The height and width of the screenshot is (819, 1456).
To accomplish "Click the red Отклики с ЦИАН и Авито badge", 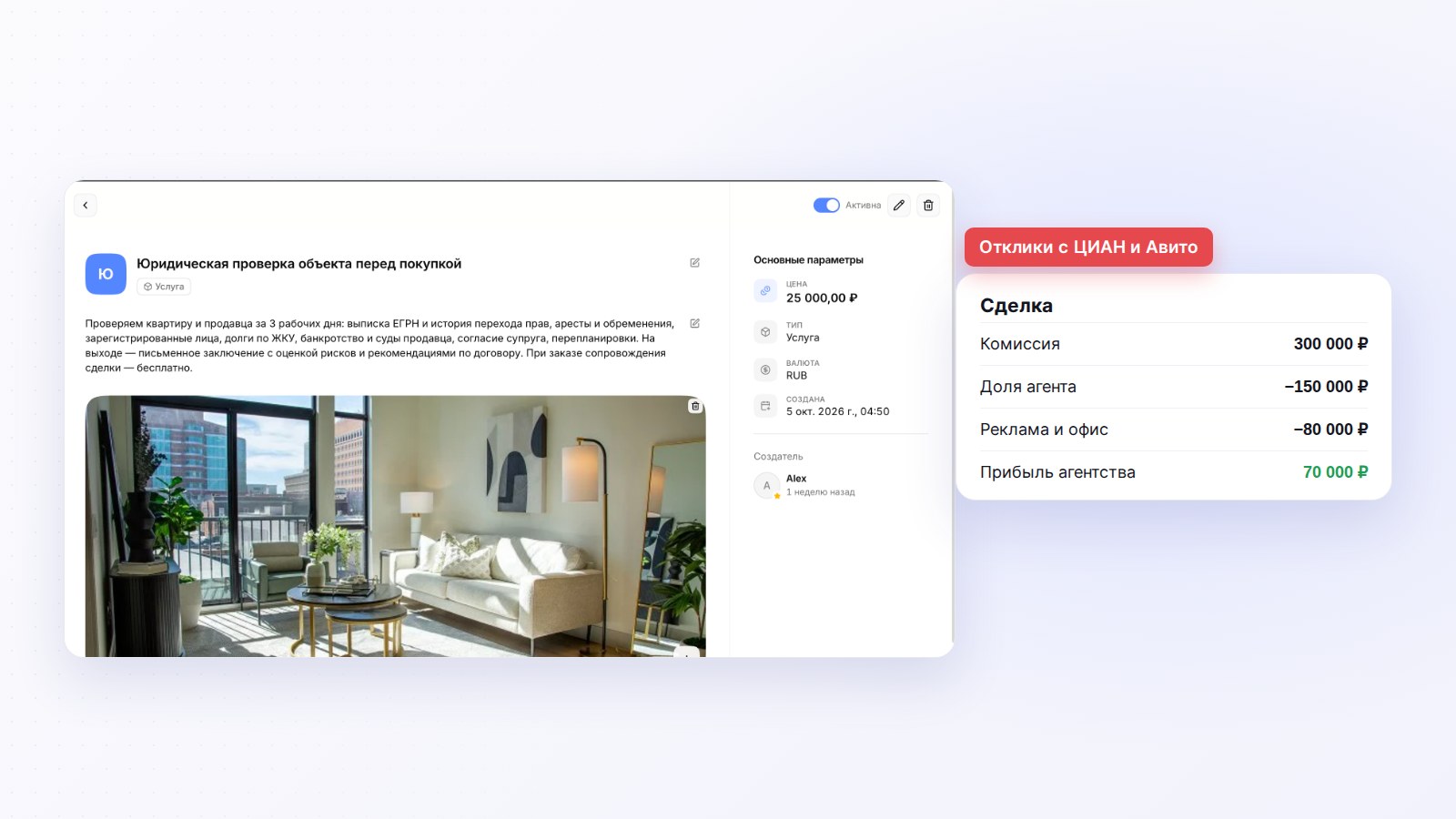I will 1088,248.
